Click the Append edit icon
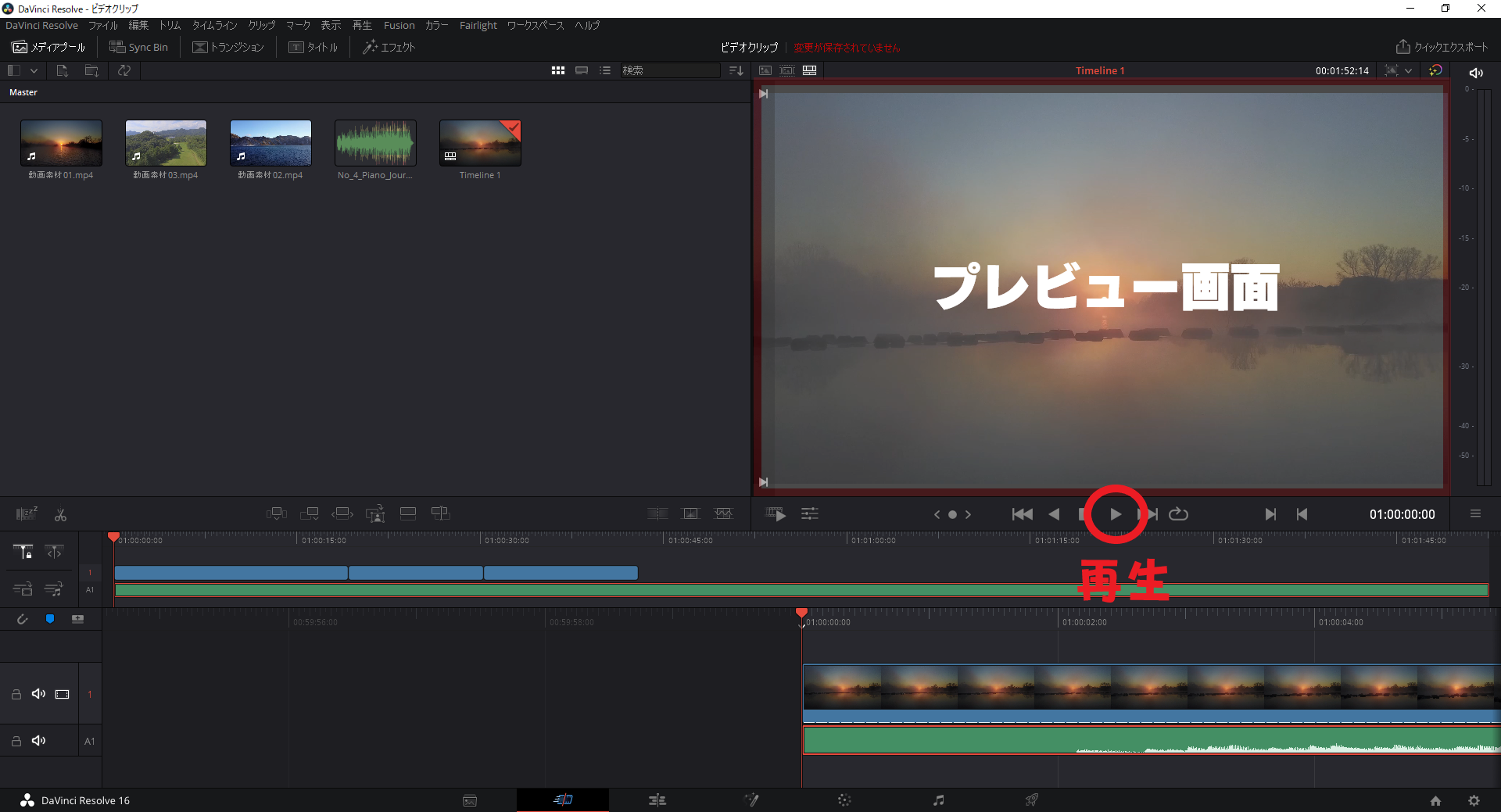 click(310, 513)
